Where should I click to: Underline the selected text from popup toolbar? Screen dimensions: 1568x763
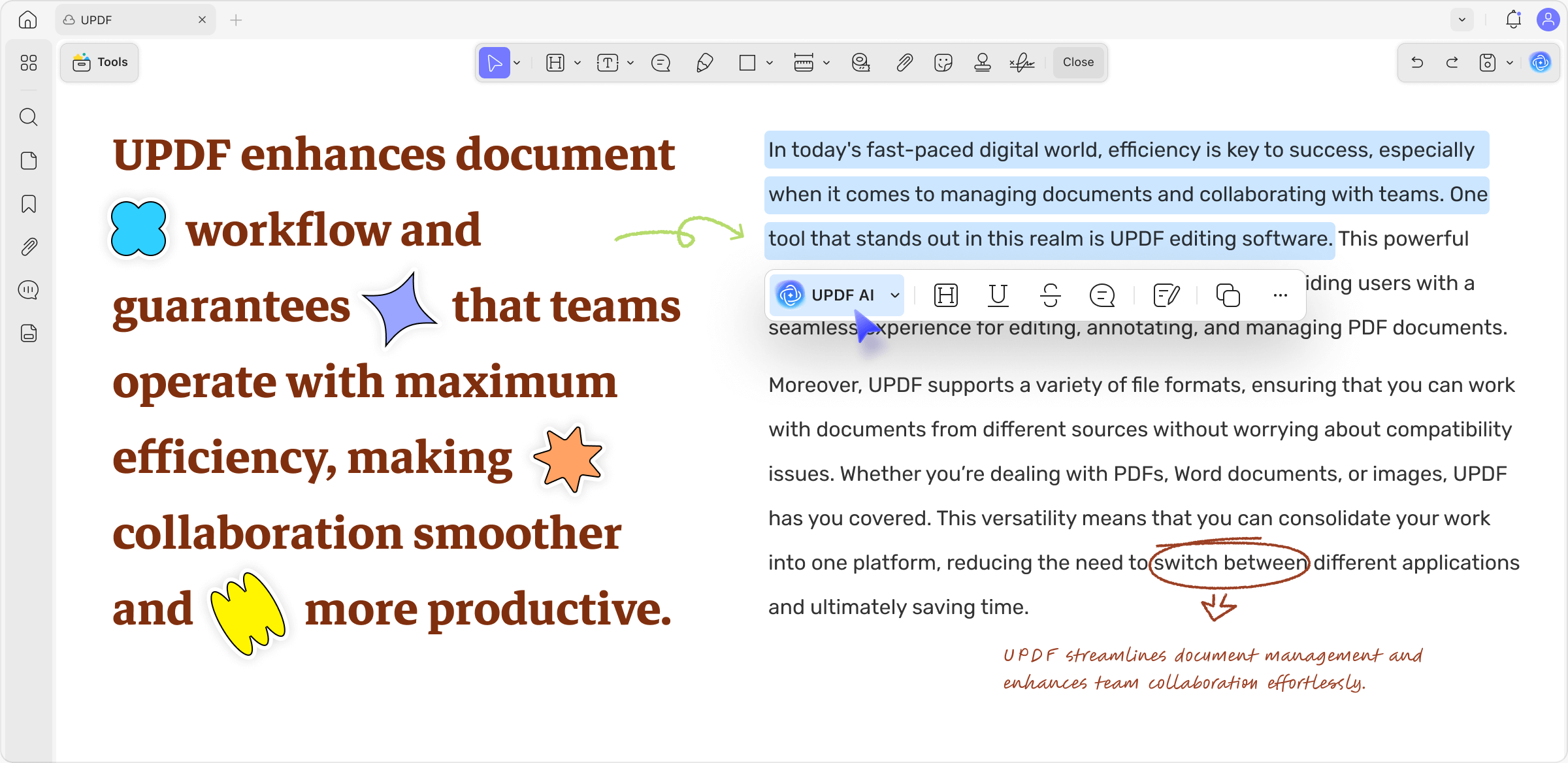pyautogui.click(x=998, y=295)
